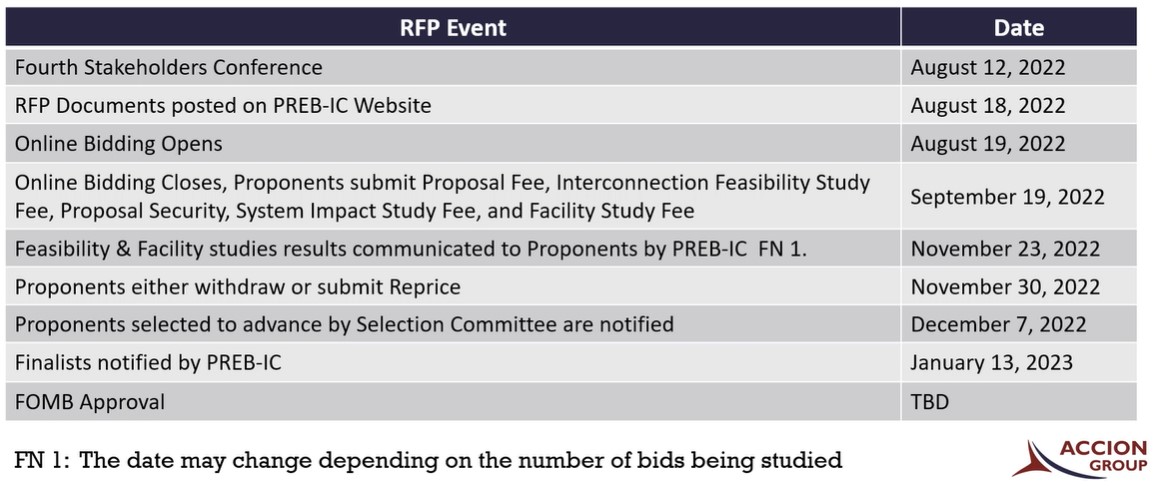Select RFP Documents posted on PREB-IC Website
This screenshot has width=1156, height=486.
pyautogui.click(x=223, y=105)
